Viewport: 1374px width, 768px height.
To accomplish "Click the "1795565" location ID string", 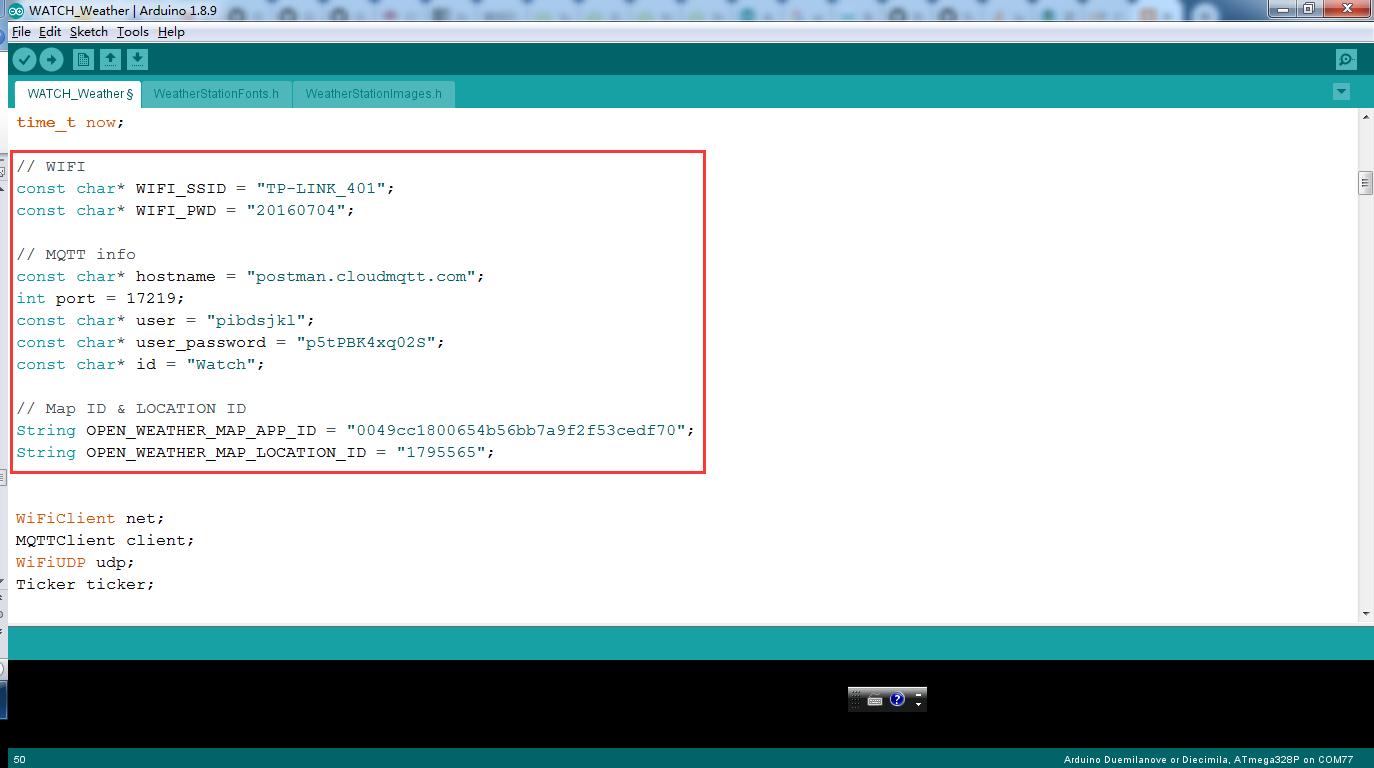I will 440,452.
